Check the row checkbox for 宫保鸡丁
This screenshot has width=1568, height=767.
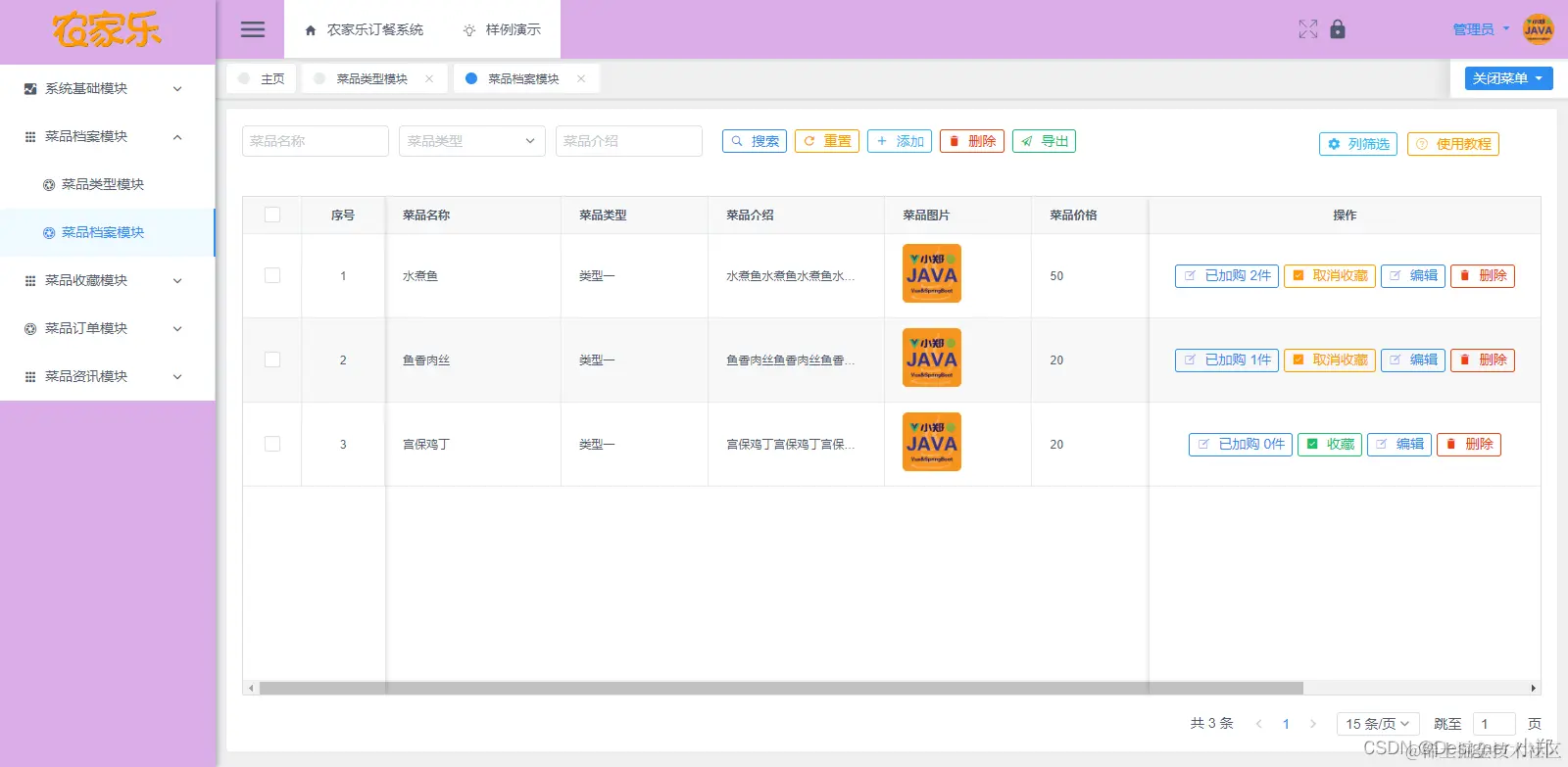272,444
